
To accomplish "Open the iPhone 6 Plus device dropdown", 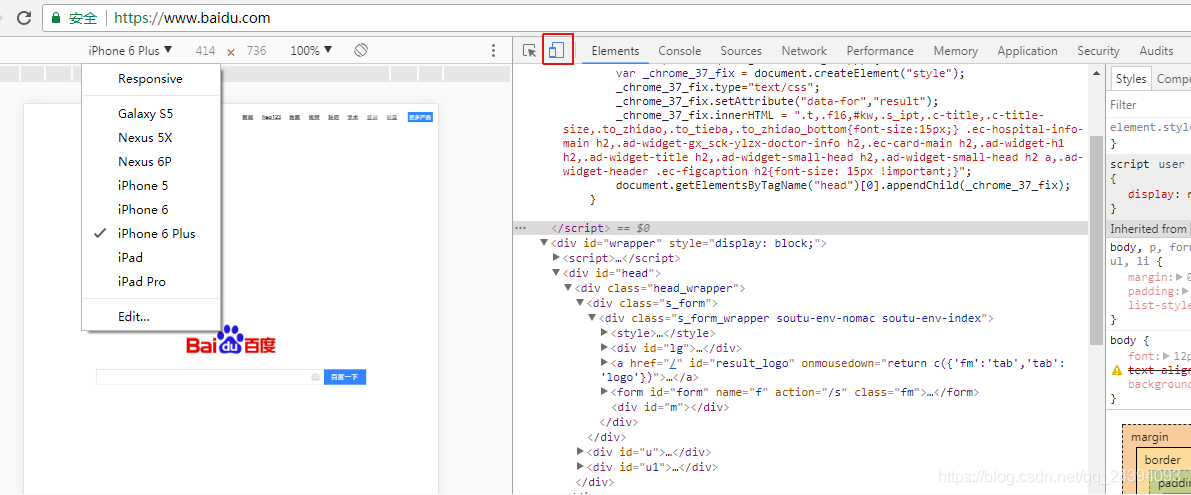I will pyautogui.click(x=130, y=50).
